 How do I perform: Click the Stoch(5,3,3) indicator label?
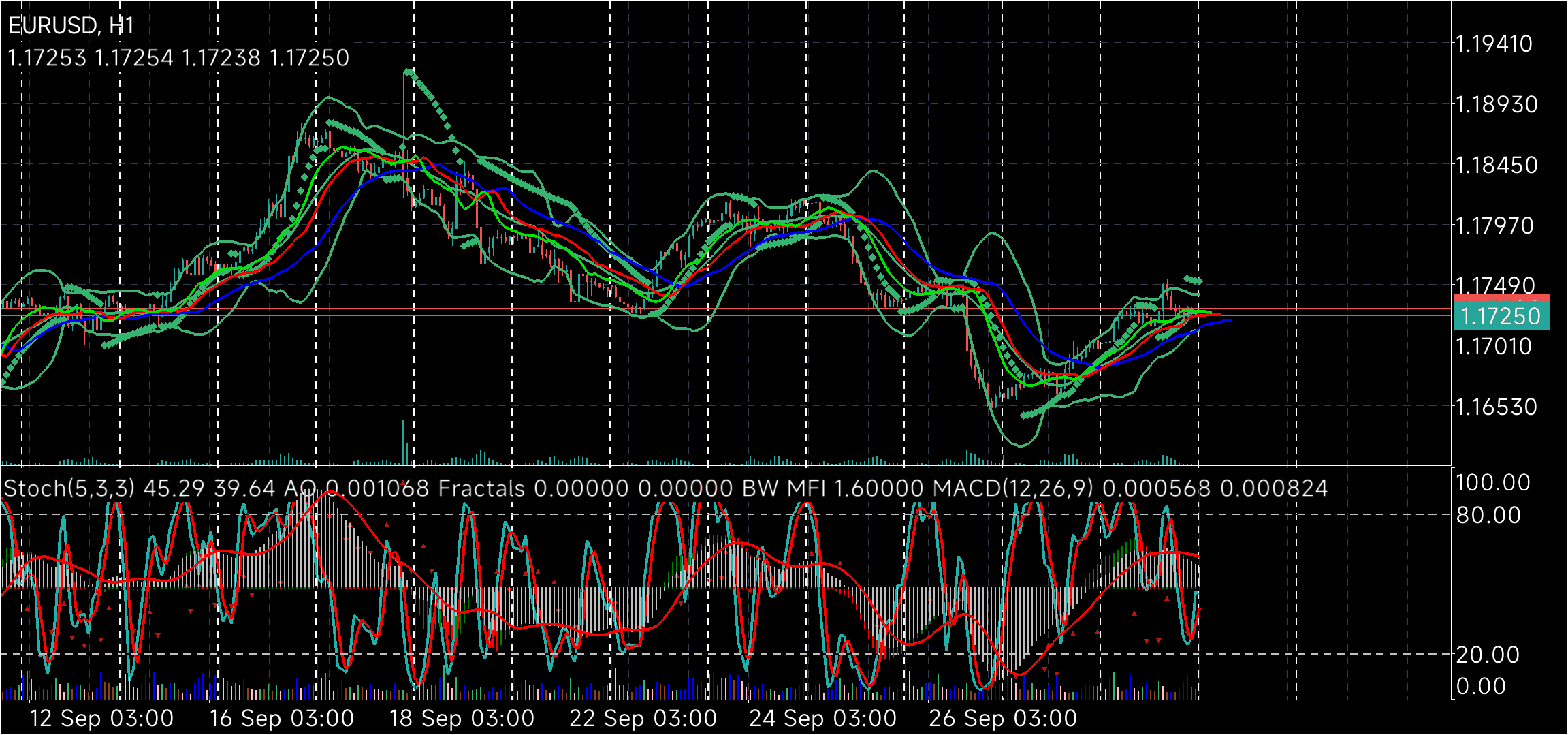[70, 488]
